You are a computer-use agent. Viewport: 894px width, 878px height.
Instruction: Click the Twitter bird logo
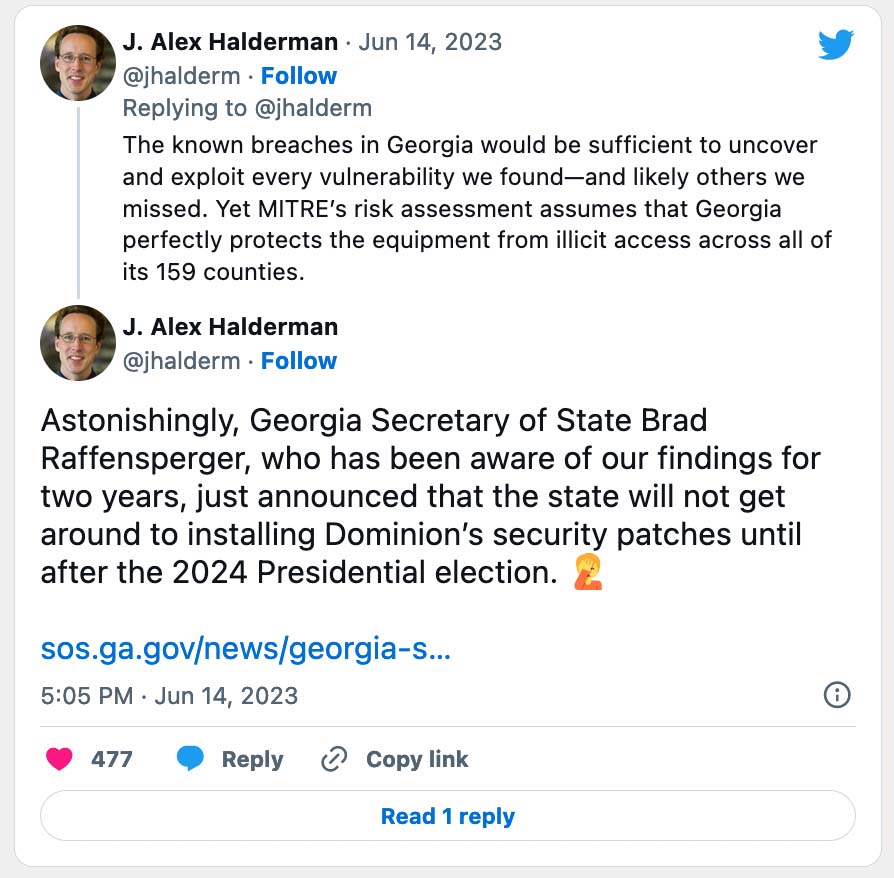[x=834, y=45]
